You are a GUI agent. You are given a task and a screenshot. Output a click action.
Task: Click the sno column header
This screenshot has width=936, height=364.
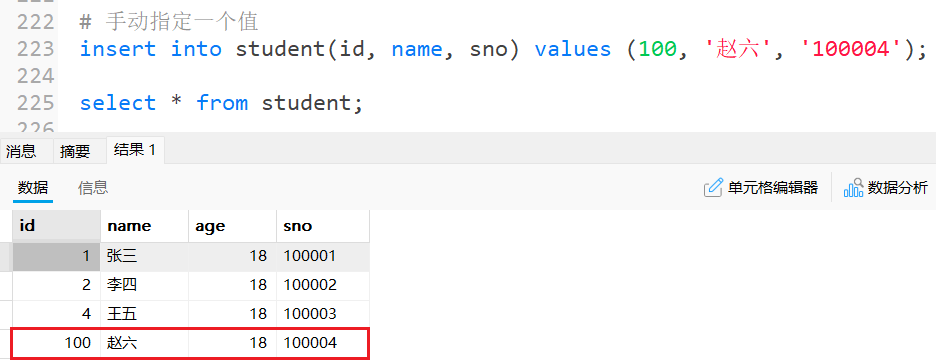(323, 226)
